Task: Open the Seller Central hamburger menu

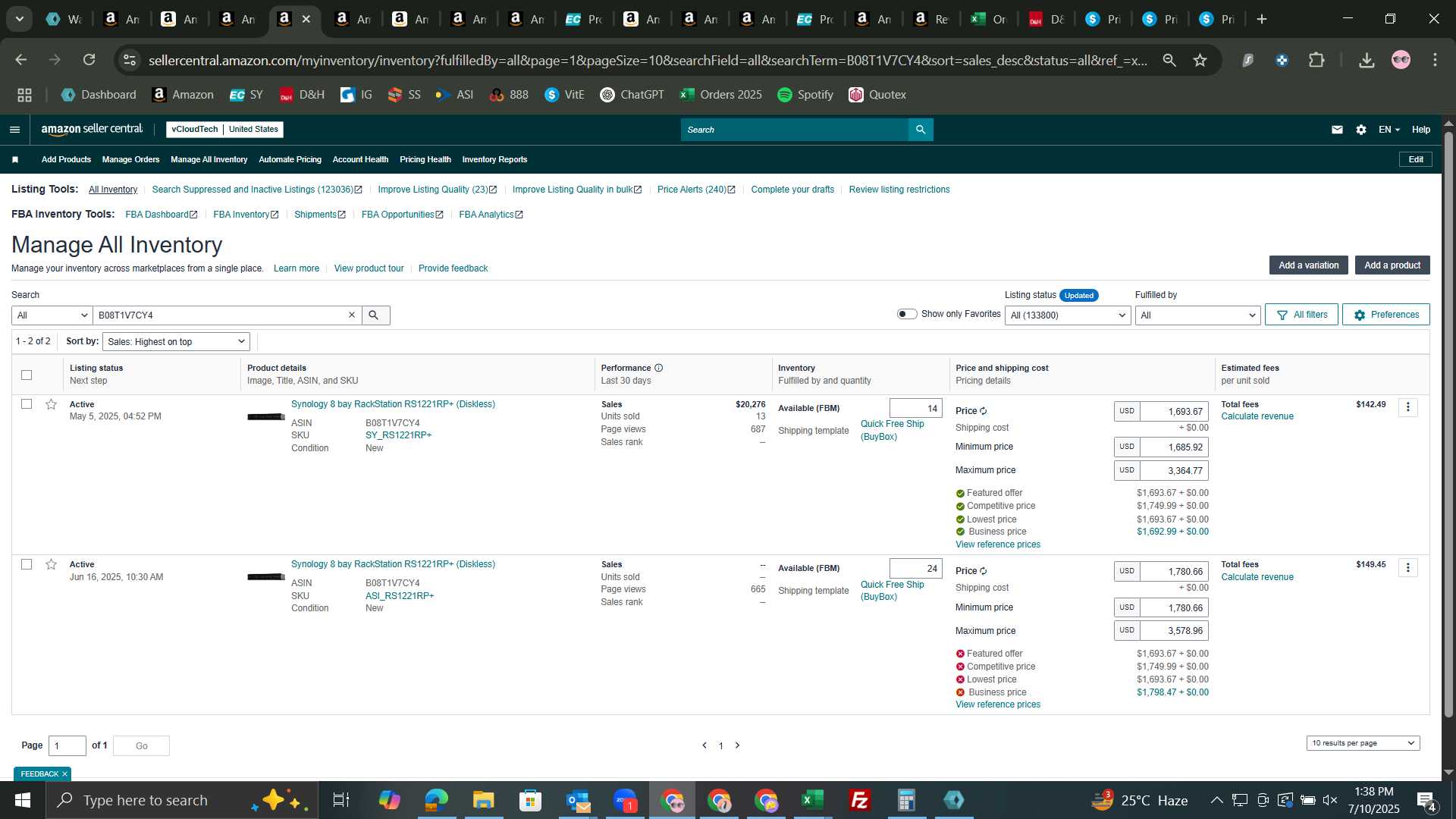Action: click(14, 130)
